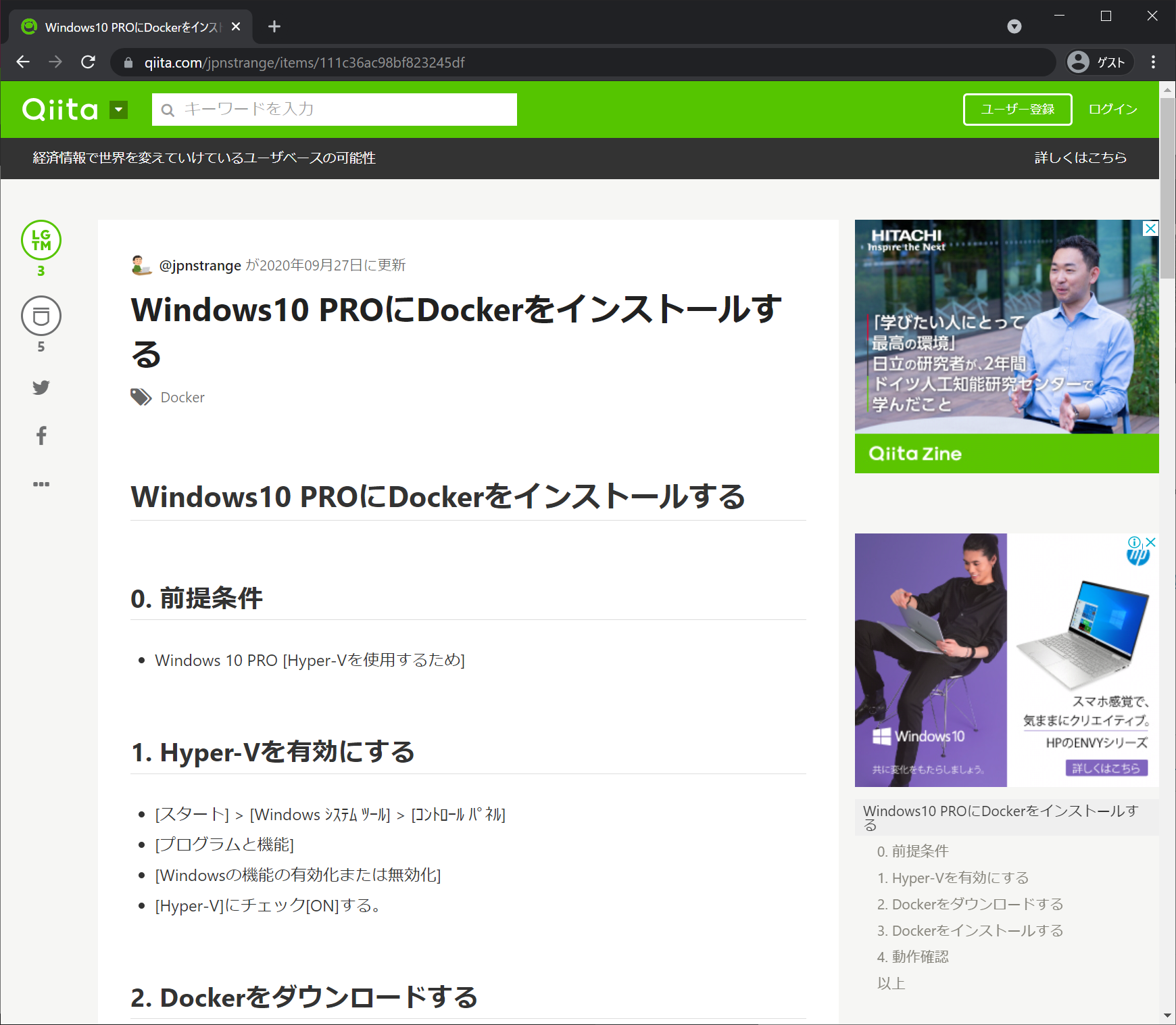Close the Hitachi advertisement
This screenshot has width=1176, height=1025.
point(1150,229)
